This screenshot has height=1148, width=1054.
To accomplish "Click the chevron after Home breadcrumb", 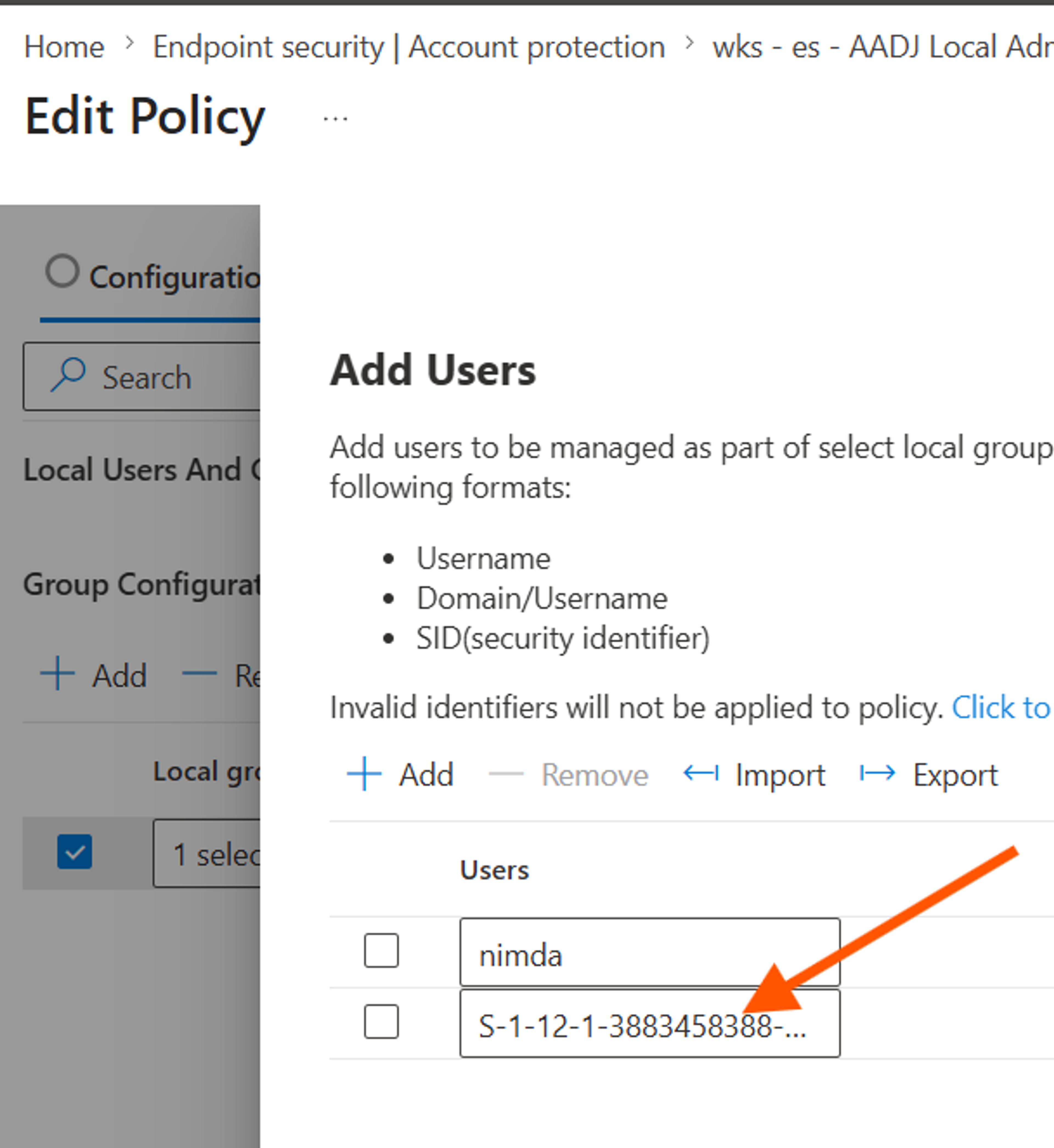I will [x=130, y=43].
